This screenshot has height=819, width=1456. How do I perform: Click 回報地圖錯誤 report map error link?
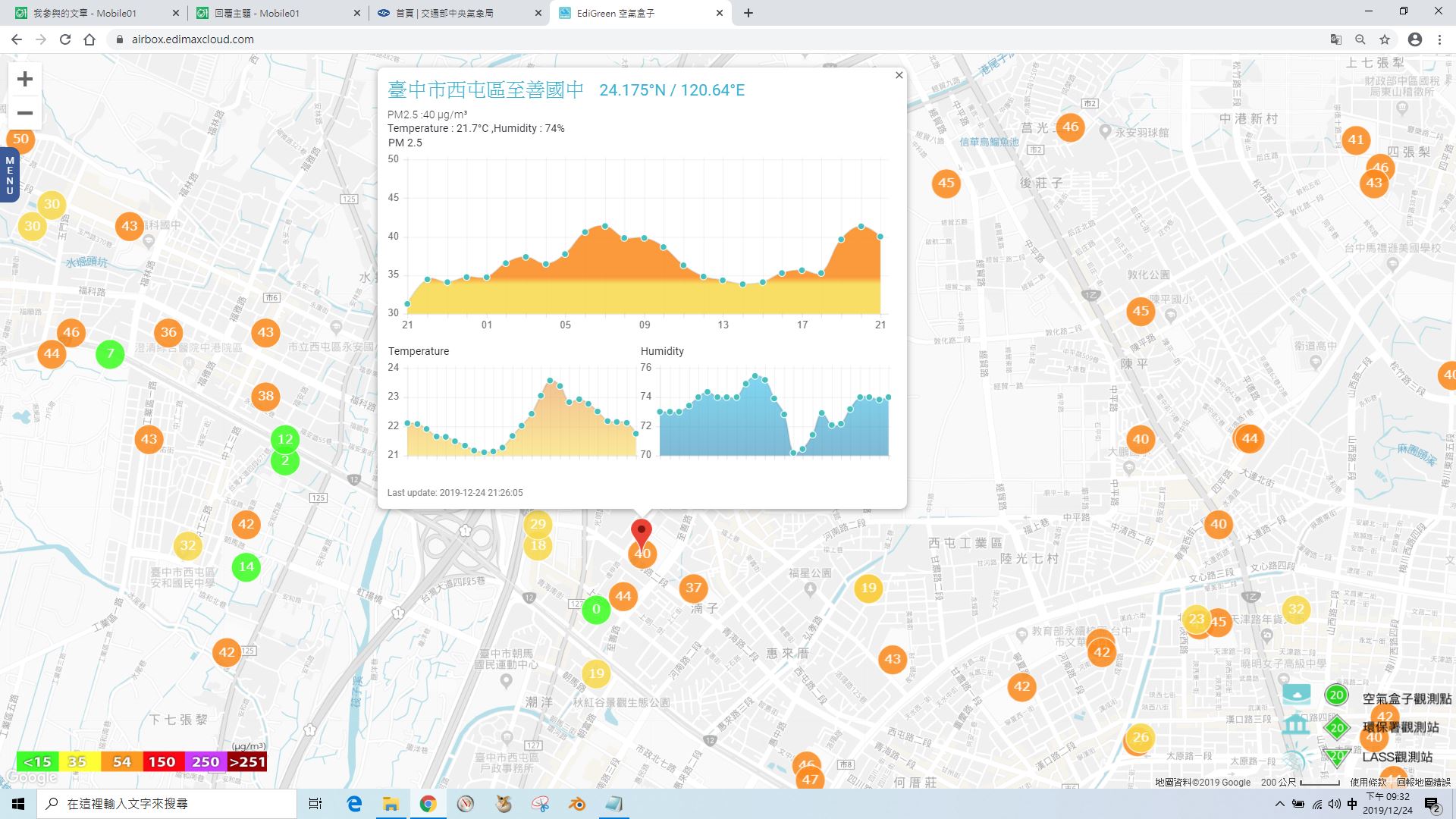pyautogui.click(x=1423, y=782)
